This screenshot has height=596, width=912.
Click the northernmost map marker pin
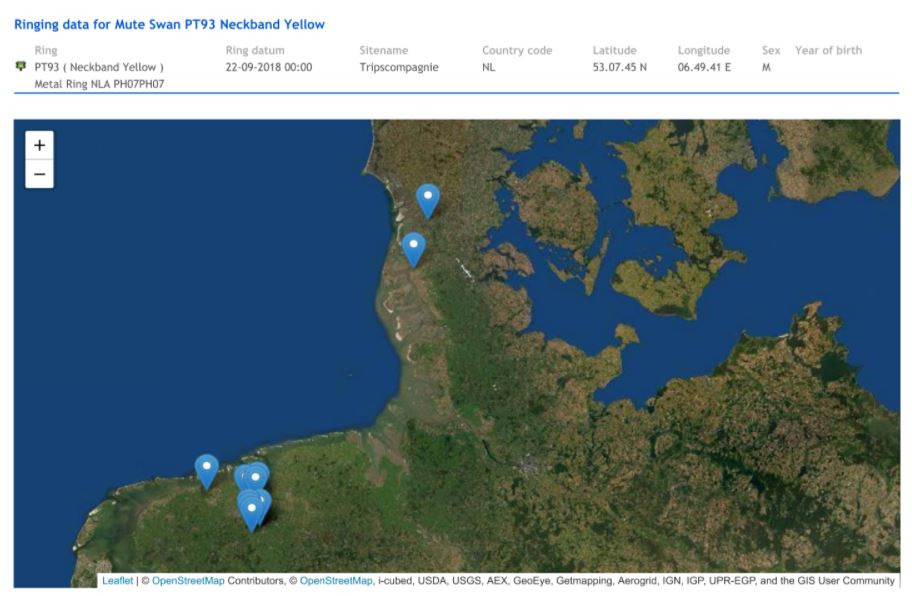[428, 201]
